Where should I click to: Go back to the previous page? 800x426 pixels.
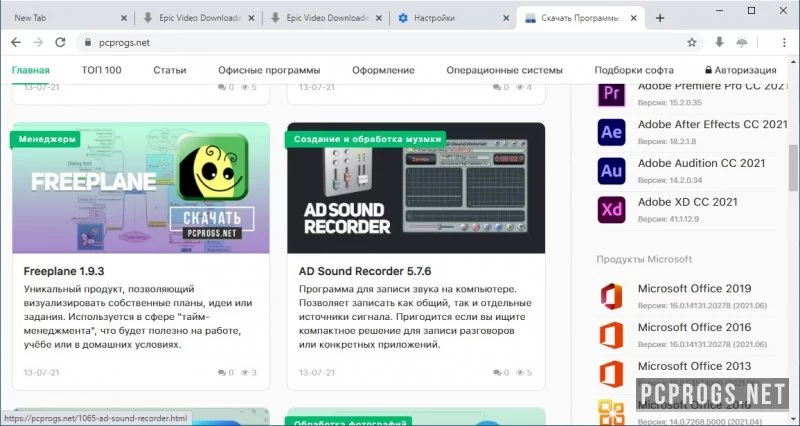click(x=16, y=42)
